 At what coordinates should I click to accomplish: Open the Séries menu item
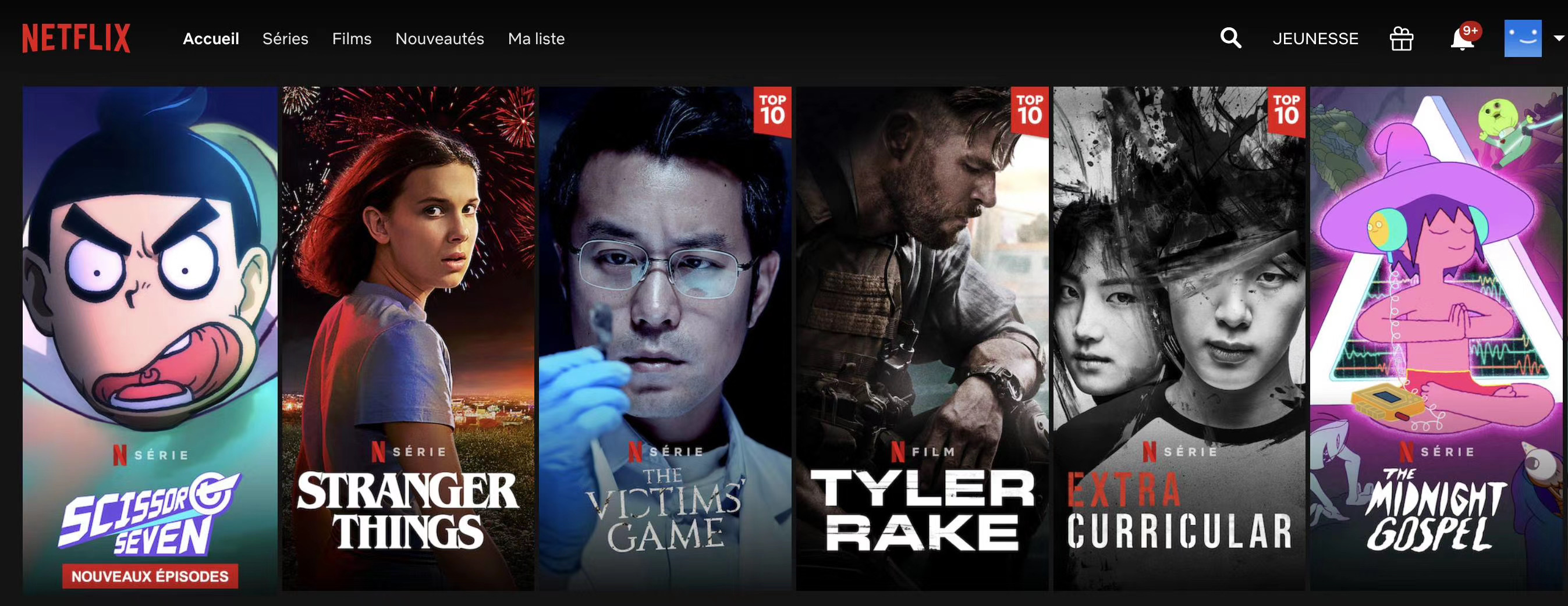[285, 39]
